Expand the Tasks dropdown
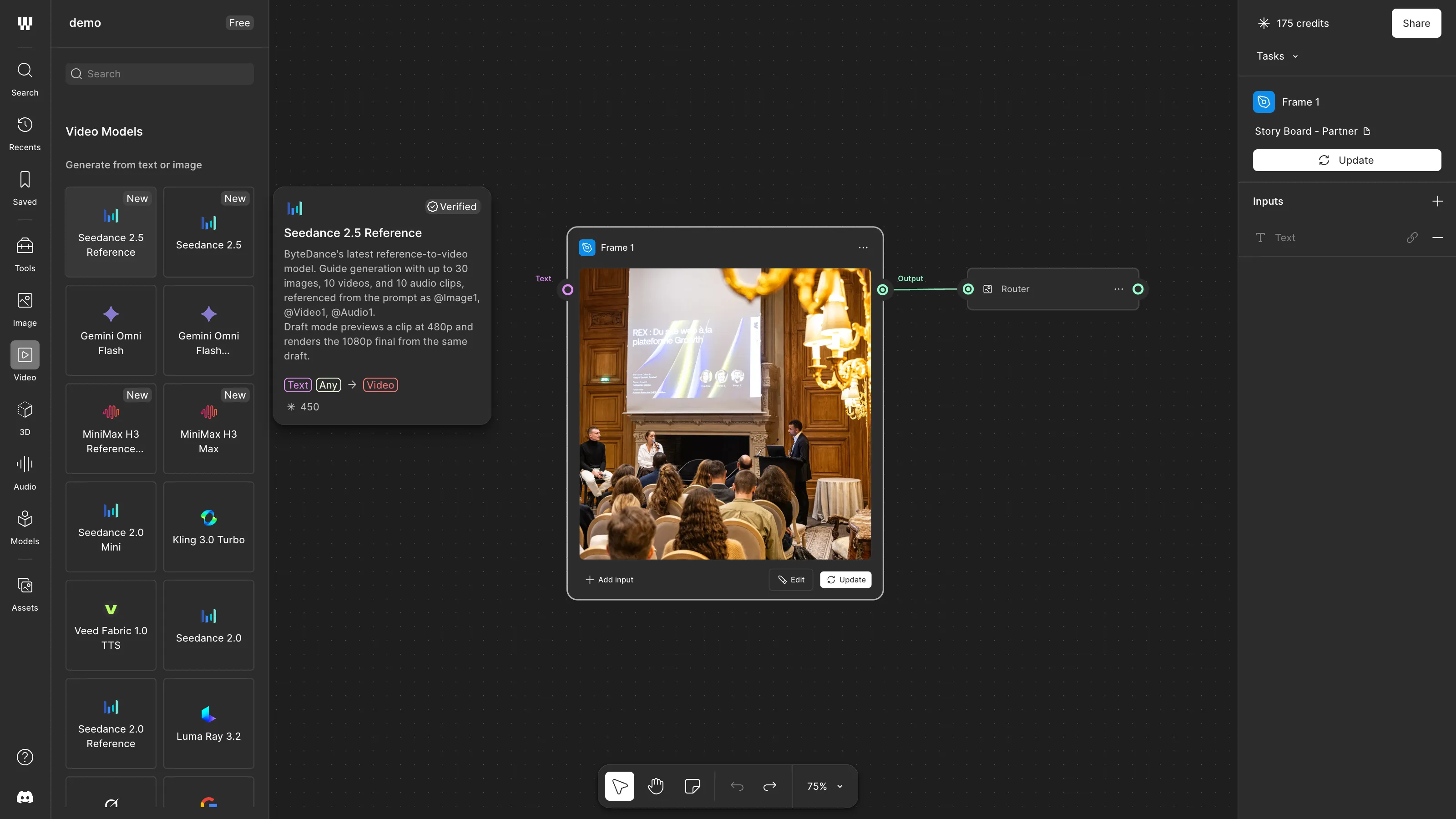This screenshot has height=819, width=1456. tap(1277, 56)
